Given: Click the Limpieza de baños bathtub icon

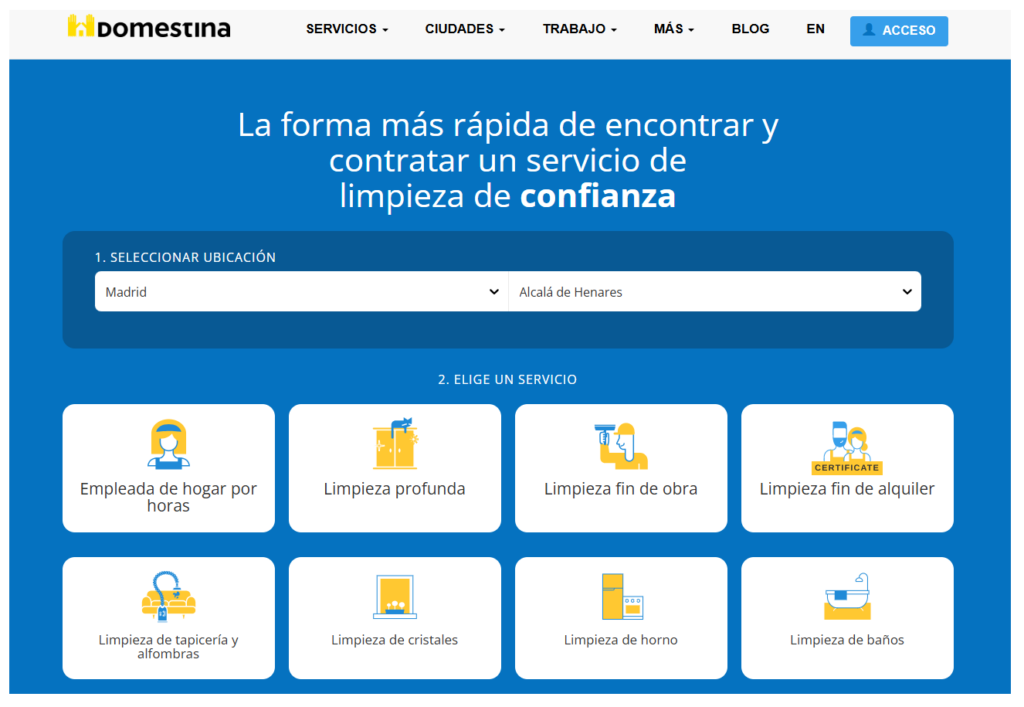Looking at the screenshot, I should pos(846,597).
